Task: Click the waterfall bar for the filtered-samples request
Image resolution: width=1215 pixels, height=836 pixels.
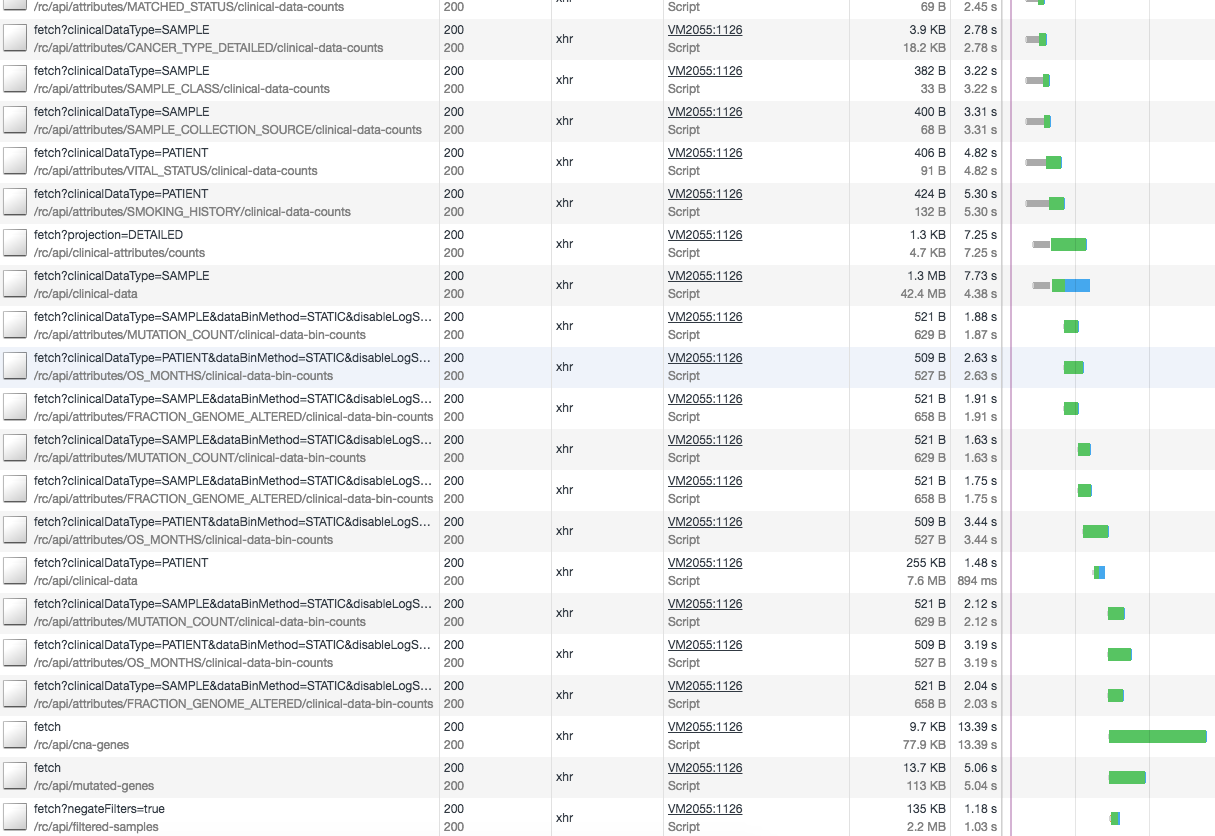Action: click(x=1115, y=818)
